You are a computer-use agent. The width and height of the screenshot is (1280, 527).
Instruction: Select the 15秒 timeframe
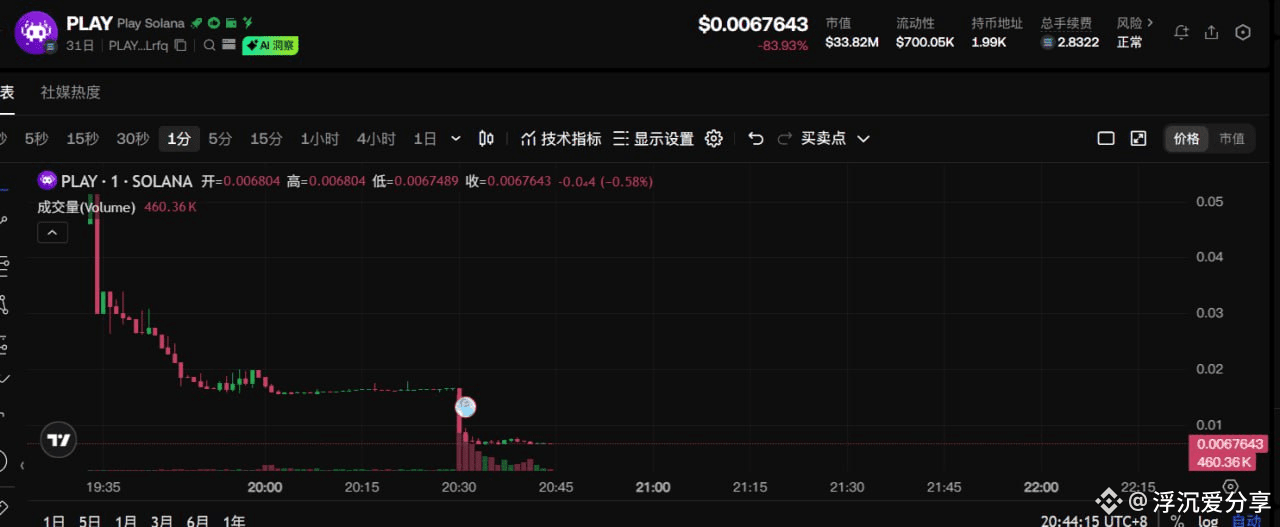[82, 139]
